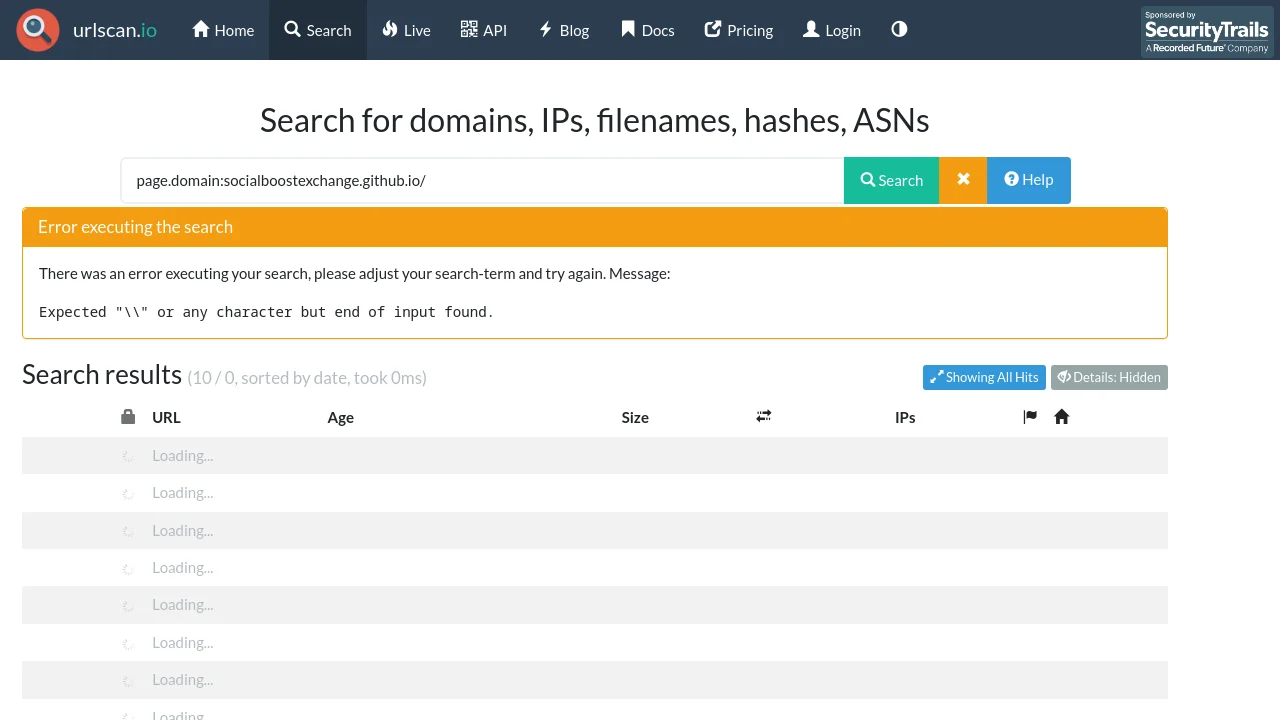Click the IPs column header
The width and height of the screenshot is (1280, 720).
pos(905,418)
